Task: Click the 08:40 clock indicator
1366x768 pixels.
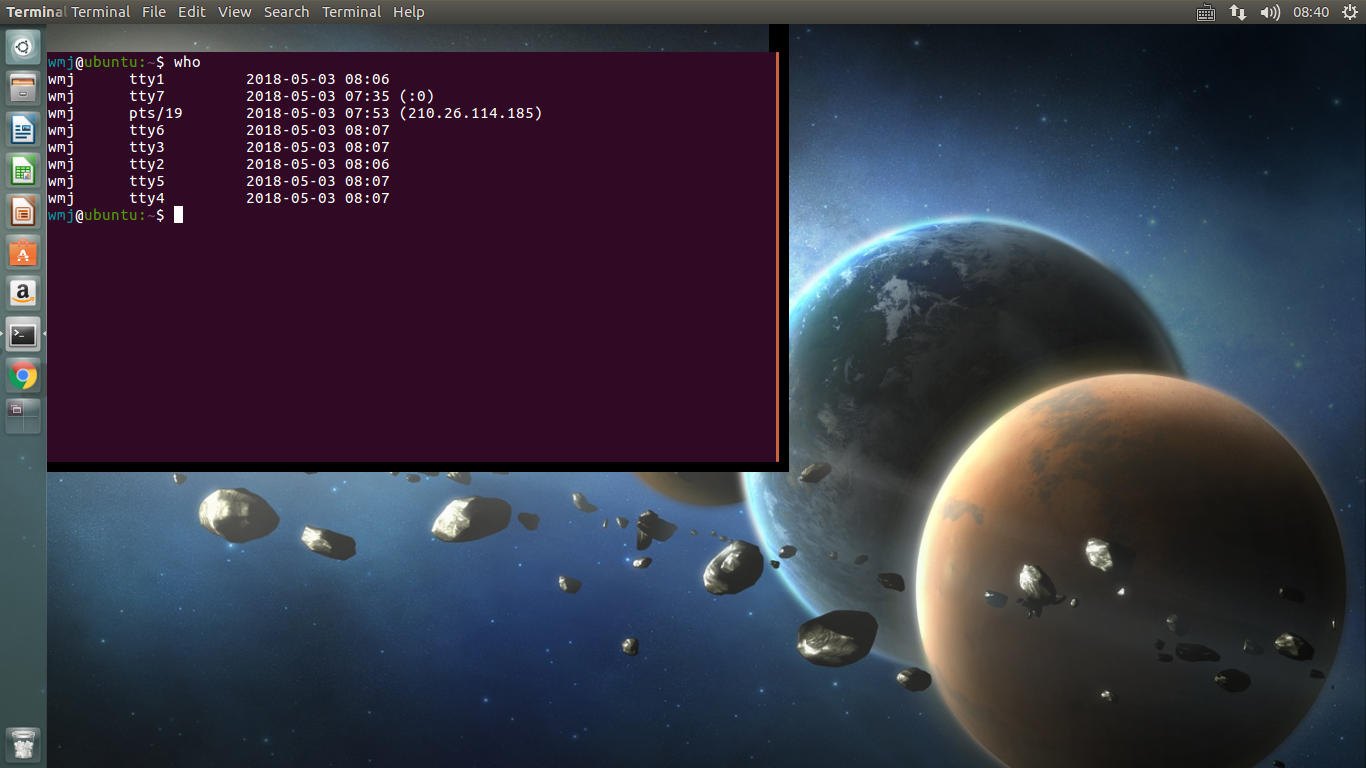Action: [x=1310, y=12]
